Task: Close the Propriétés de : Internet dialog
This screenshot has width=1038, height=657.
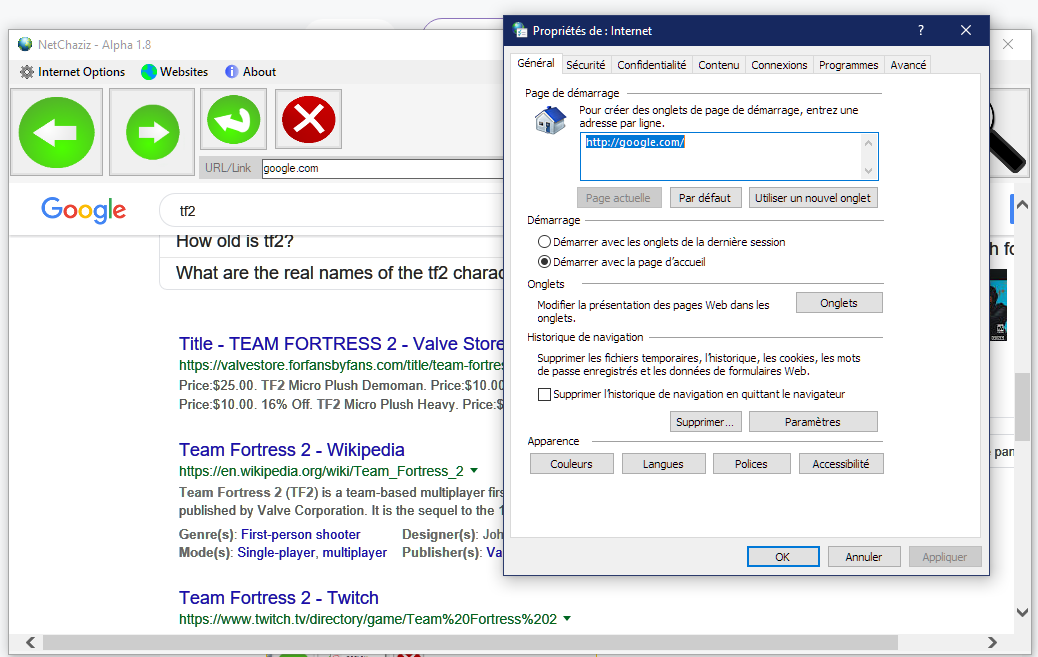Action: 966,30
